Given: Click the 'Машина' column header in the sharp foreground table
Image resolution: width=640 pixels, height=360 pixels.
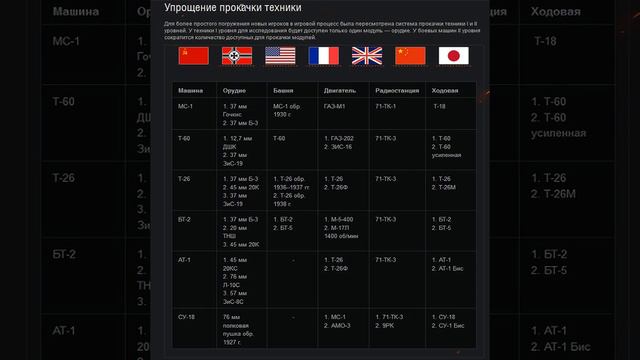Looking at the screenshot, I should (x=190, y=91).
